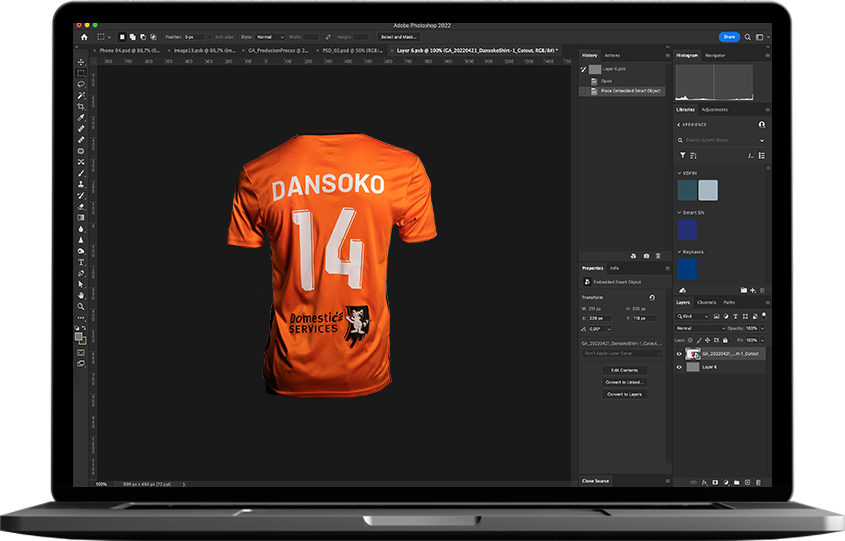Click the Edit Contents button
The image size is (845, 541).
click(x=624, y=370)
